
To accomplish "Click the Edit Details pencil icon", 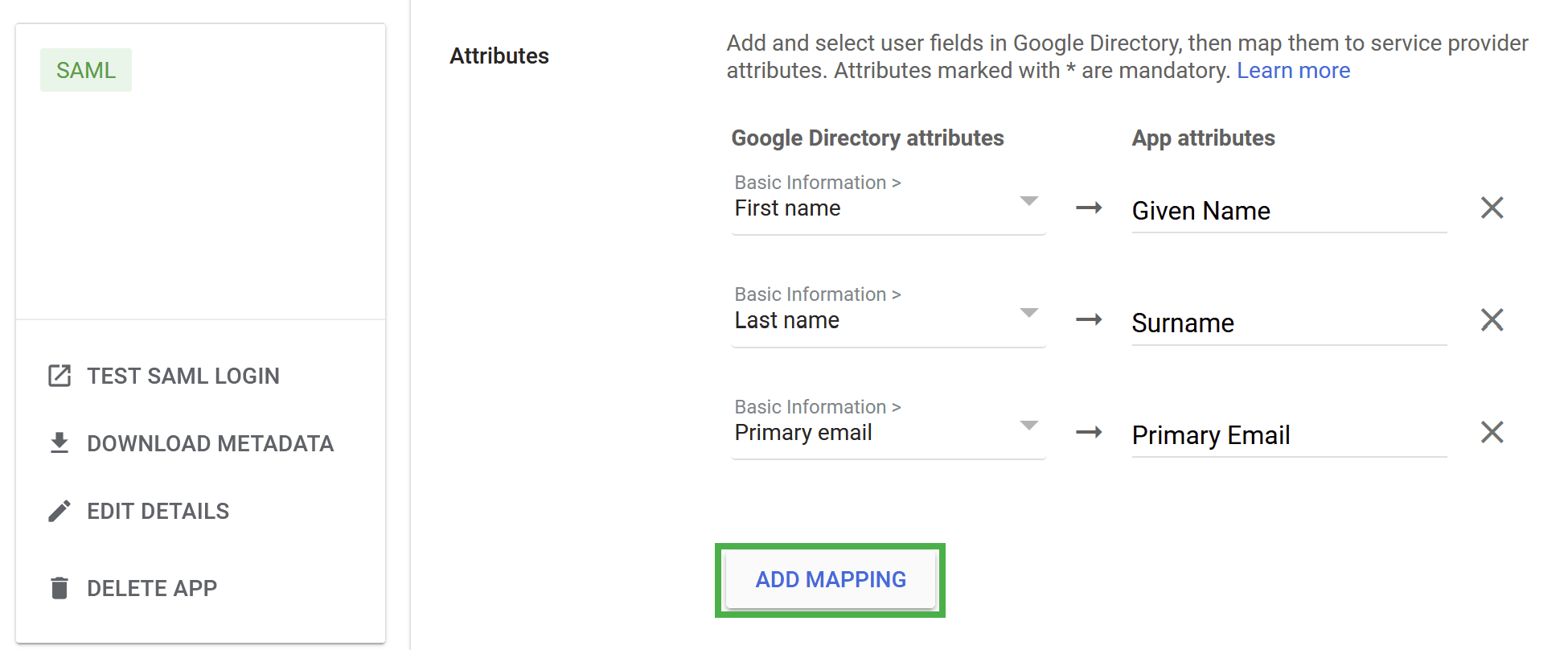I will pyautogui.click(x=60, y=511).
